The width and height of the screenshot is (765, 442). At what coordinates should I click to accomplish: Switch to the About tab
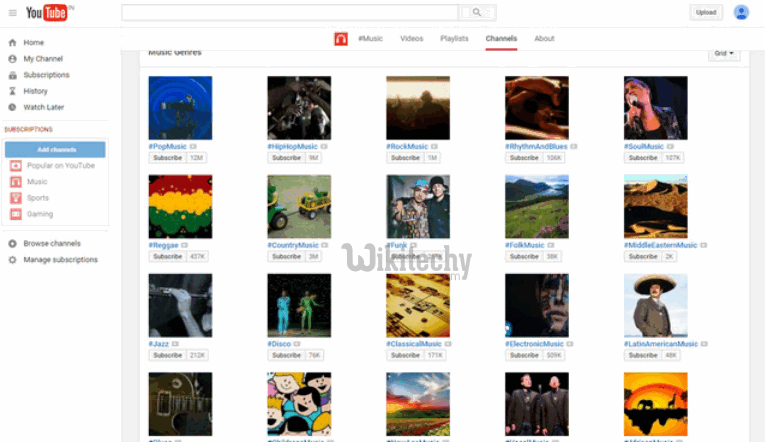544,38
